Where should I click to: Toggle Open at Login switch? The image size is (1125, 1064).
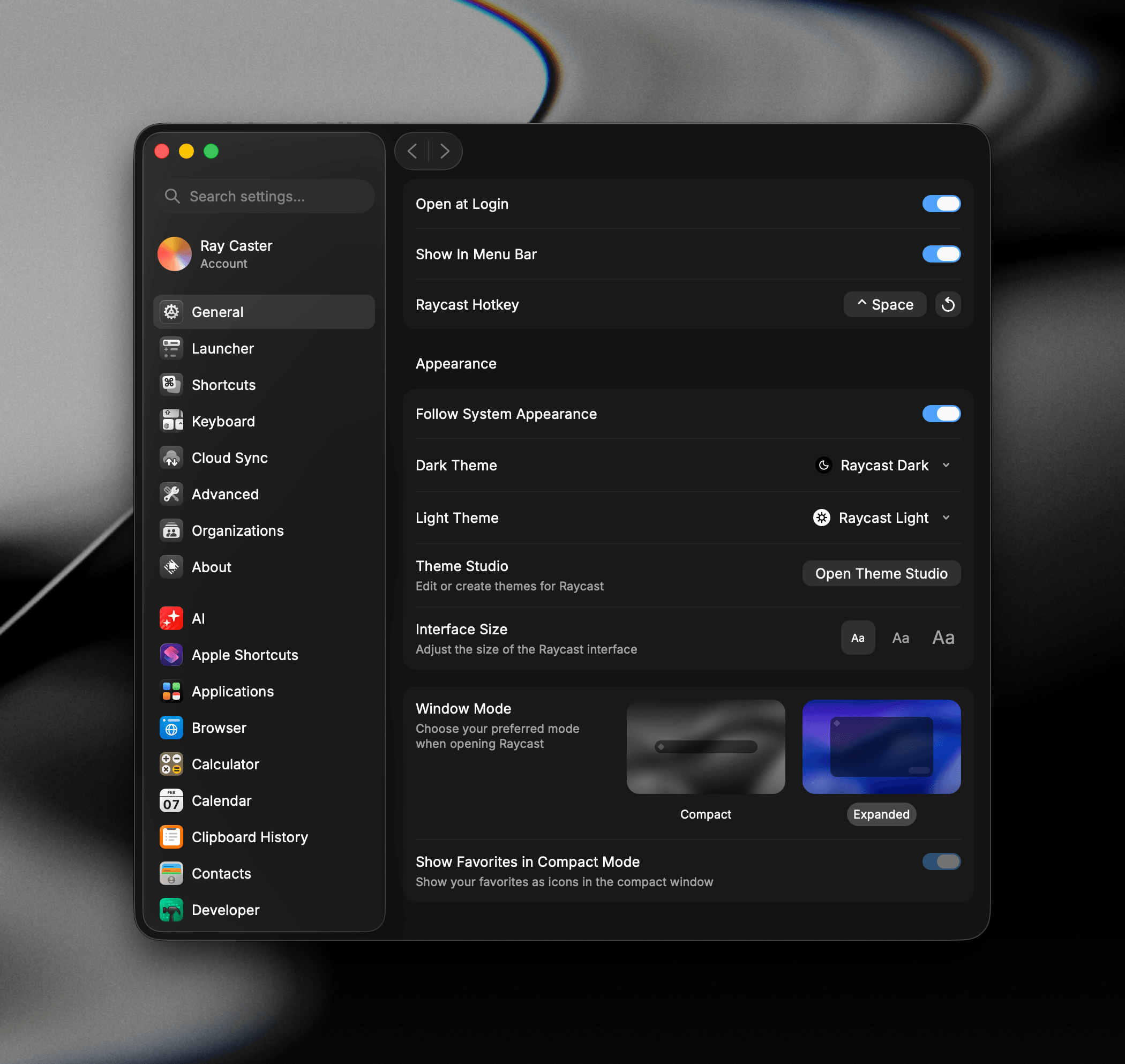pyautogui.click(x=941, y=204)
